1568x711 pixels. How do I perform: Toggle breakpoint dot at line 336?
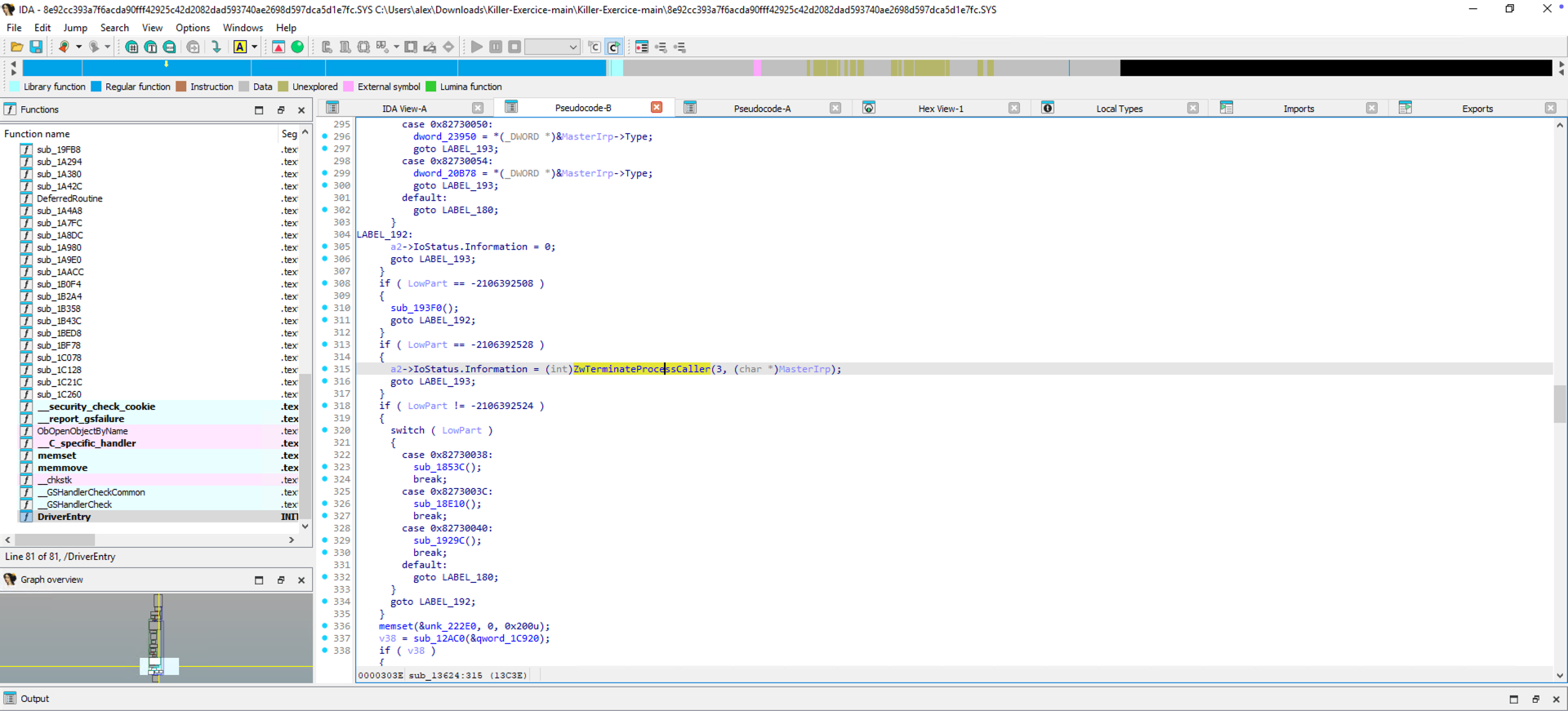[x=325, y=626]
